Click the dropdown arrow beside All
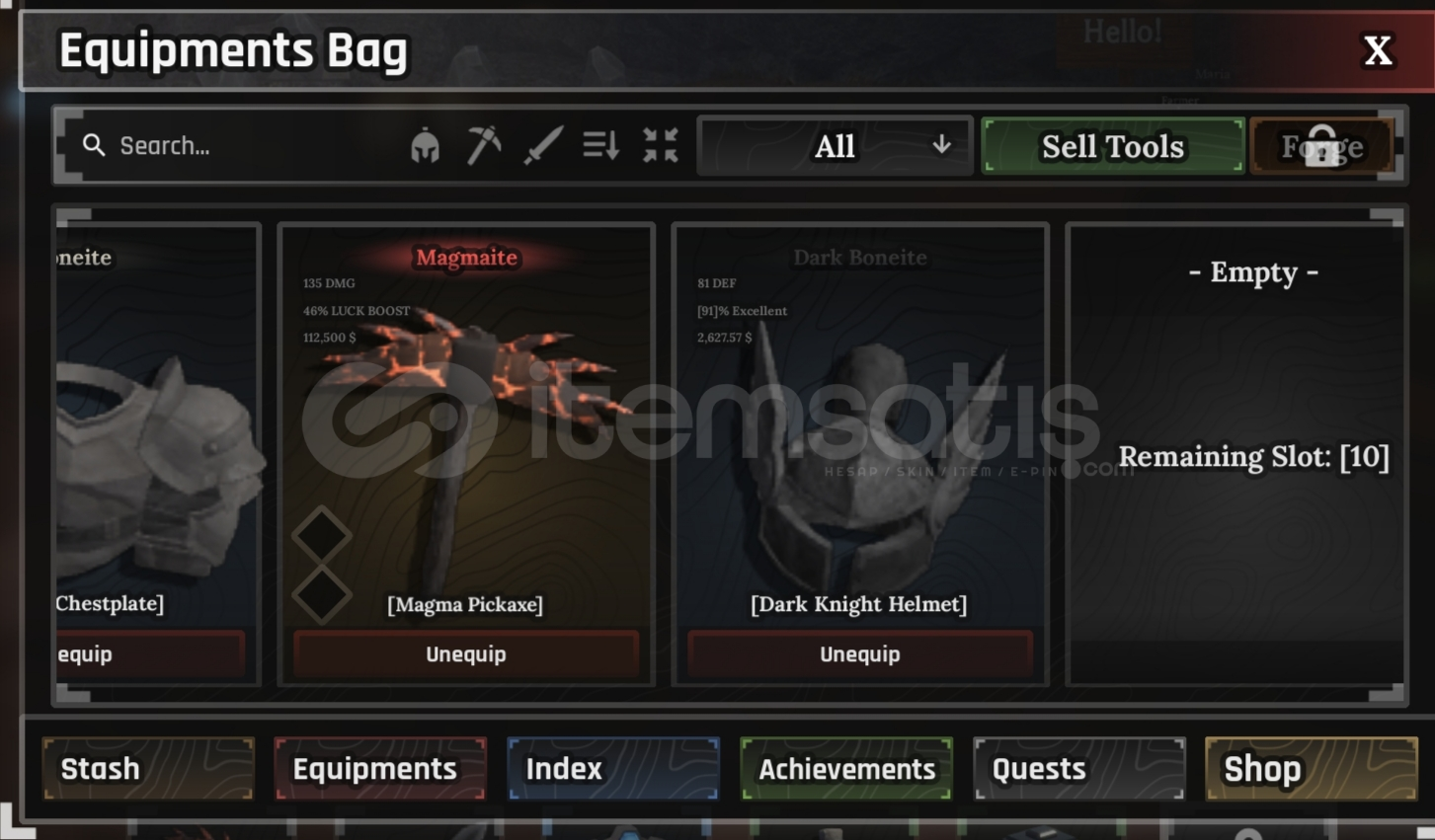Image resolution: width=1435 pixels, height=840 pixels. click(x=942, y=145)
